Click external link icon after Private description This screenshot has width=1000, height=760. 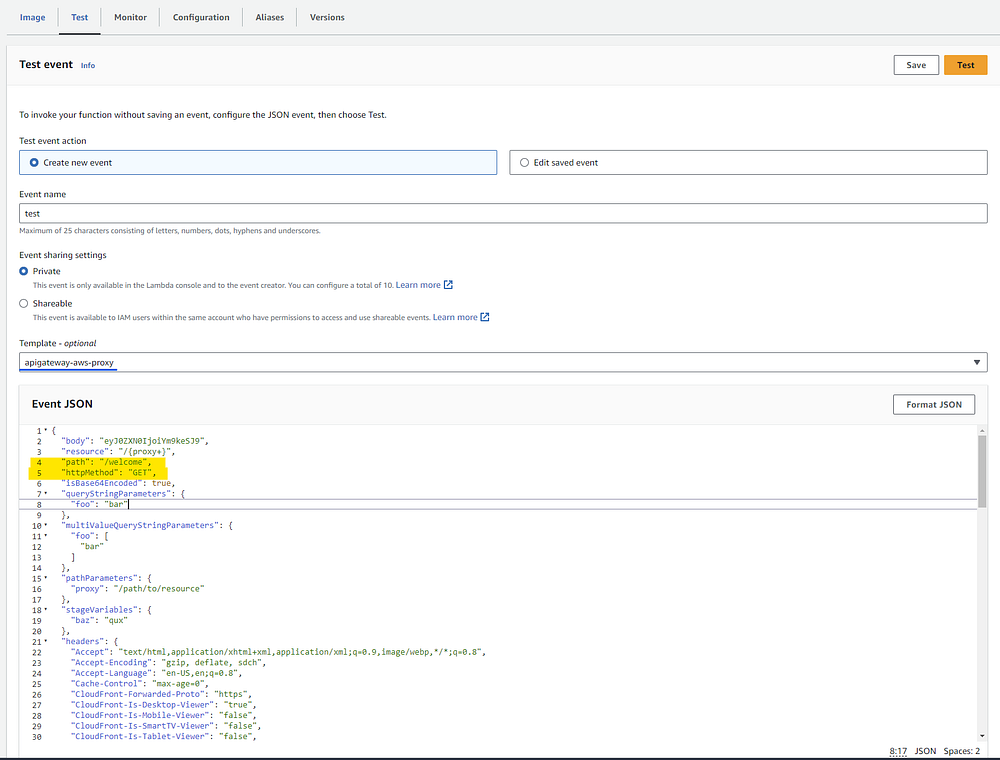448,285
